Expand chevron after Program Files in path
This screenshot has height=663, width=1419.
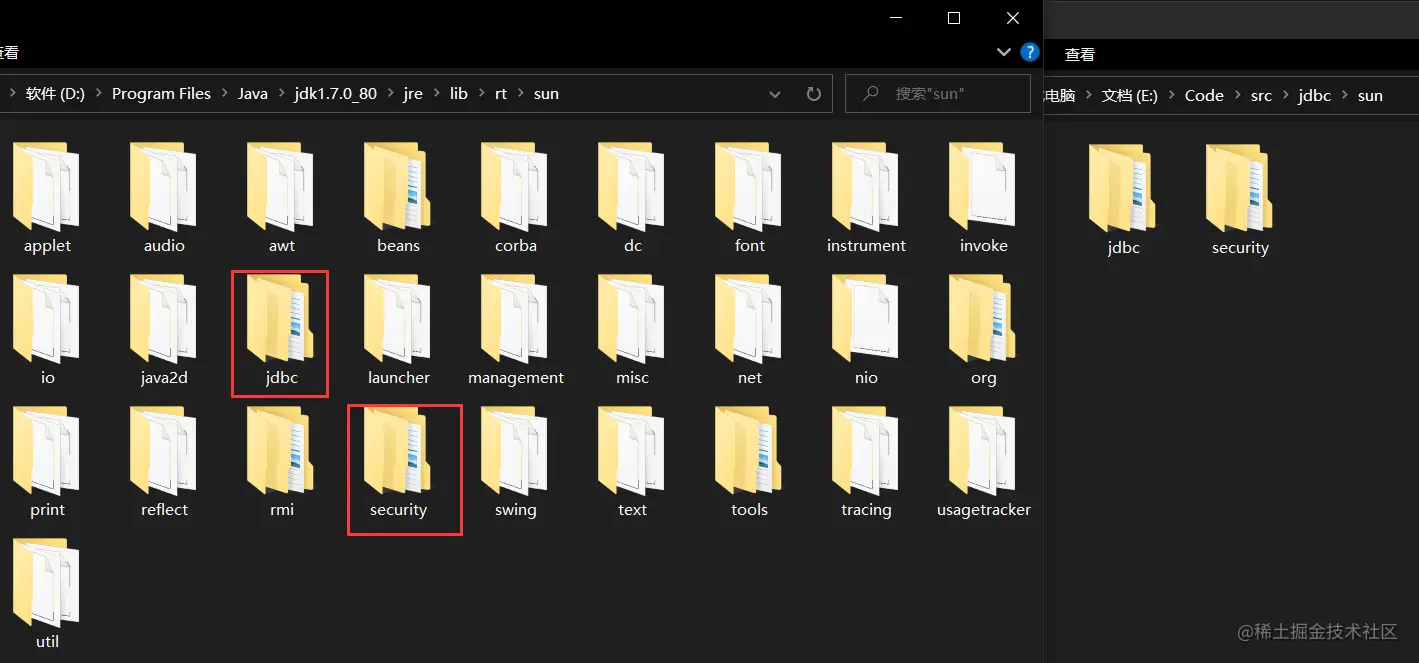tap(224, 94)
